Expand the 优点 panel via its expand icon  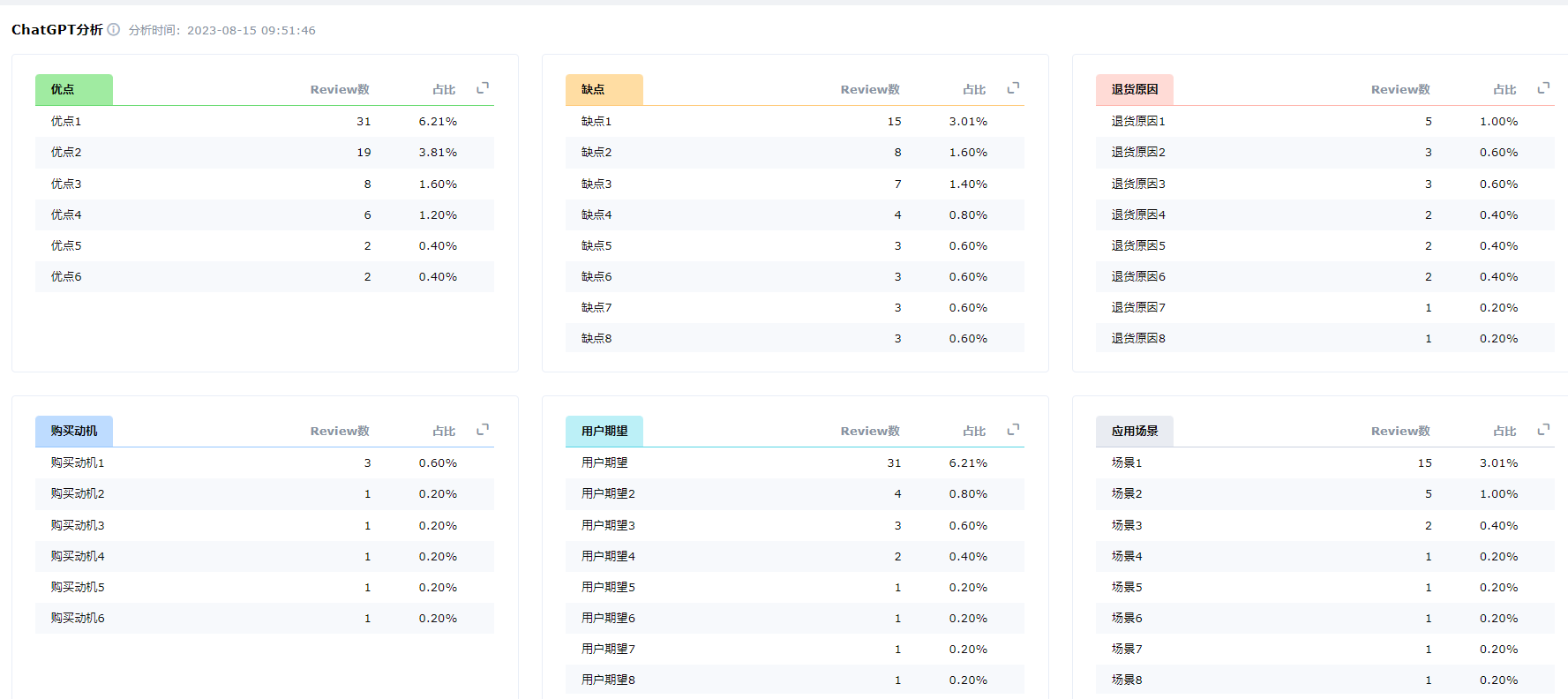[x=483, y=88]
